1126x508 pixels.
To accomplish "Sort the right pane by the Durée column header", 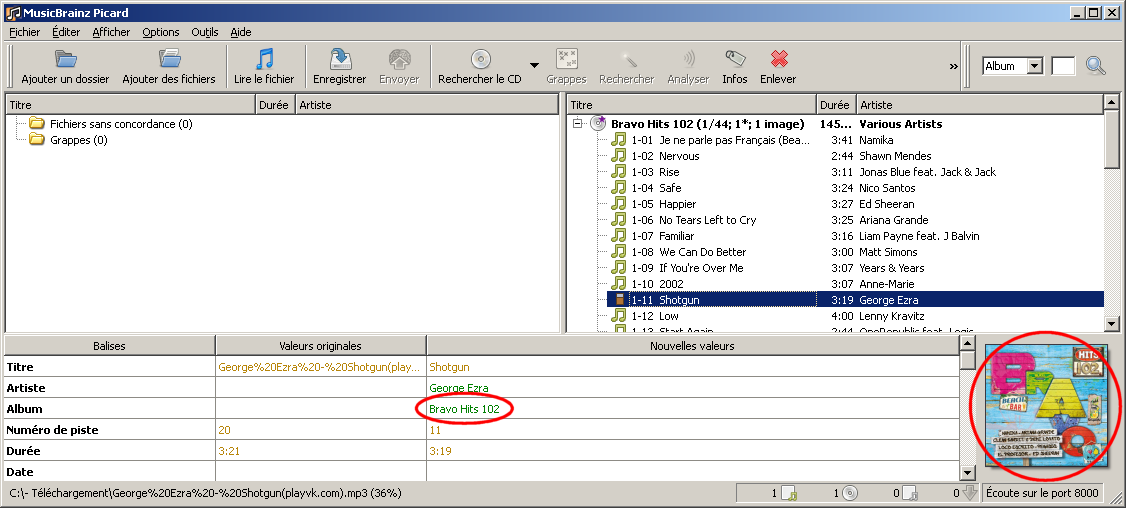I will (836, 105).
